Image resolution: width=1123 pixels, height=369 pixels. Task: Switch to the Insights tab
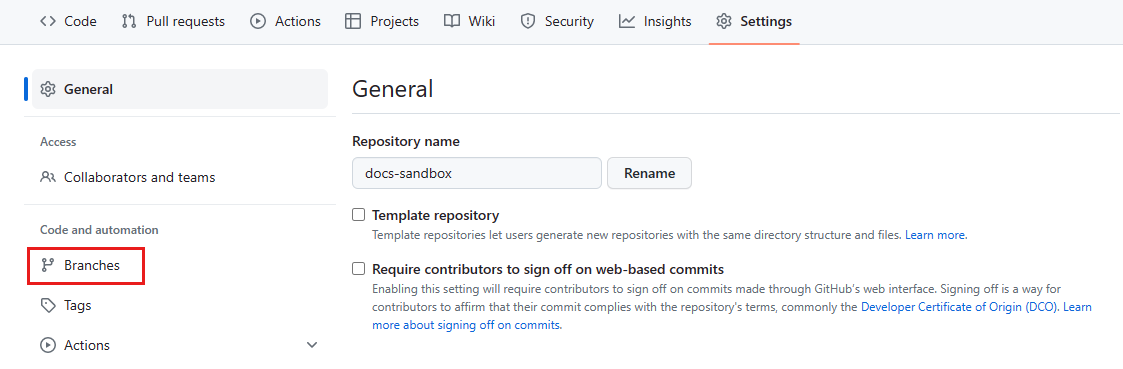click(655, 21)
